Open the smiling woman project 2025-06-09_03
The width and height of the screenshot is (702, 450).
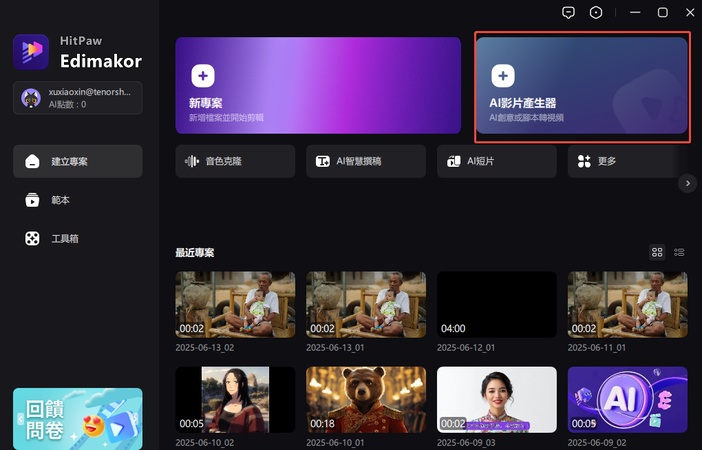click(497, 399)
